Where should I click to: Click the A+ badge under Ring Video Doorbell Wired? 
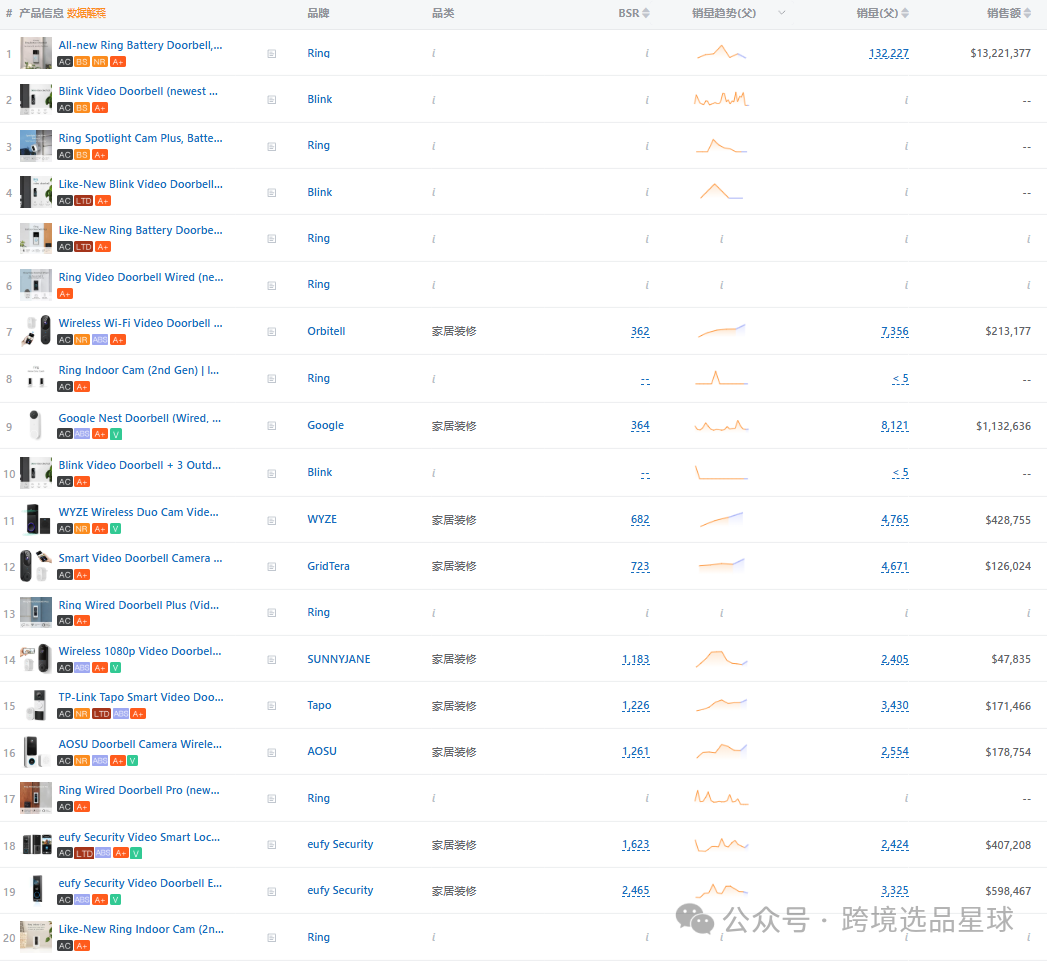[x=65, y=294]
